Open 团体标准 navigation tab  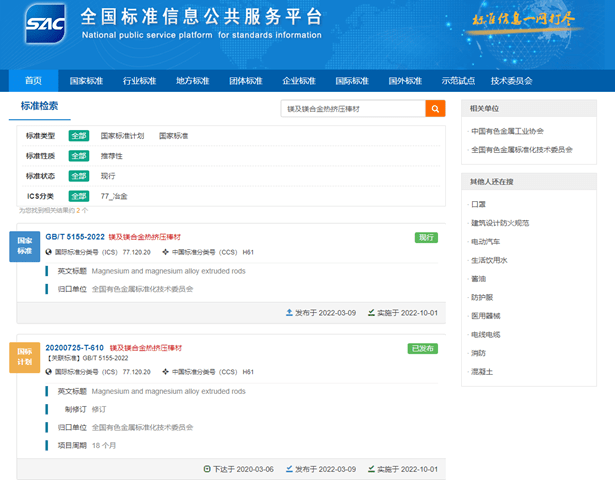pyautogui.click(x=246, y=81)
